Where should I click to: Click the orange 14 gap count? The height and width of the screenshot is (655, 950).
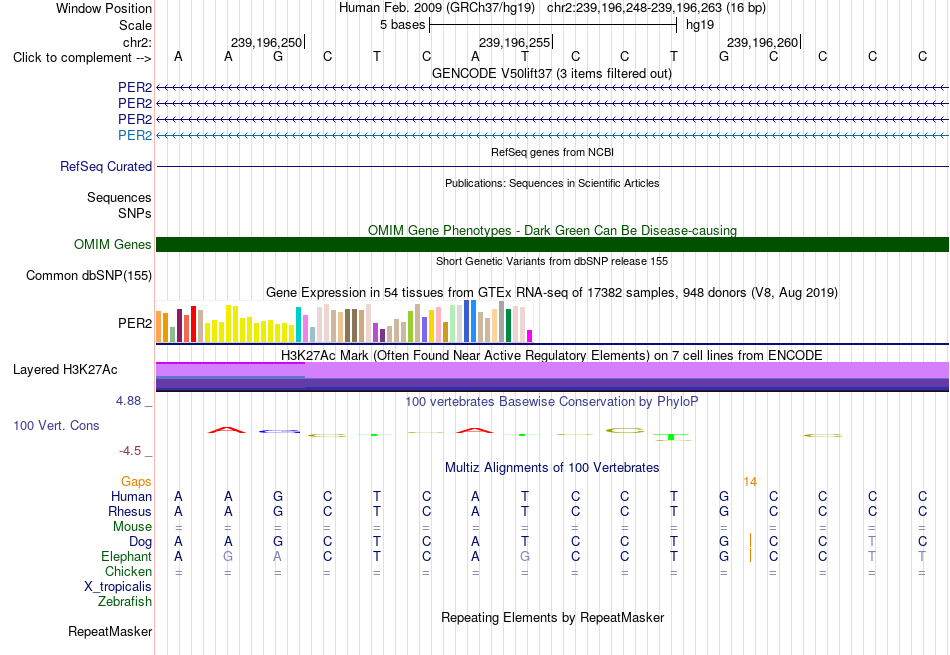[750, 482]
